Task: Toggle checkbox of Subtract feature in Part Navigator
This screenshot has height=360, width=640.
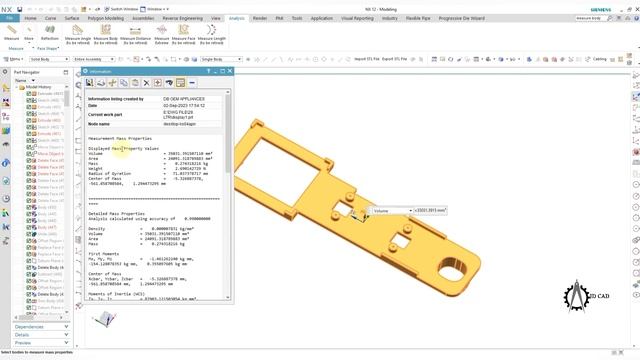Action: point(29,274)
